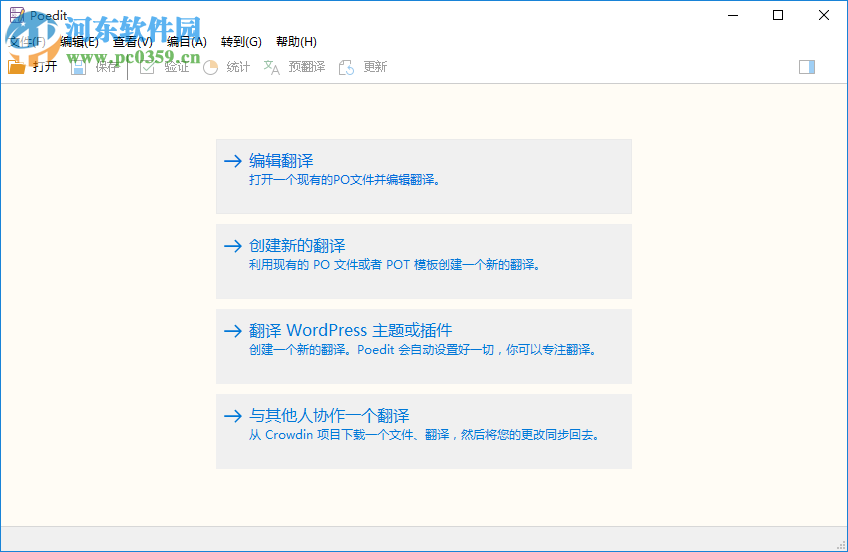Click description 打开一个现有的PO文件并编辑翻译
The width and height of the screenshot is (848, 552).
point(344,180)
